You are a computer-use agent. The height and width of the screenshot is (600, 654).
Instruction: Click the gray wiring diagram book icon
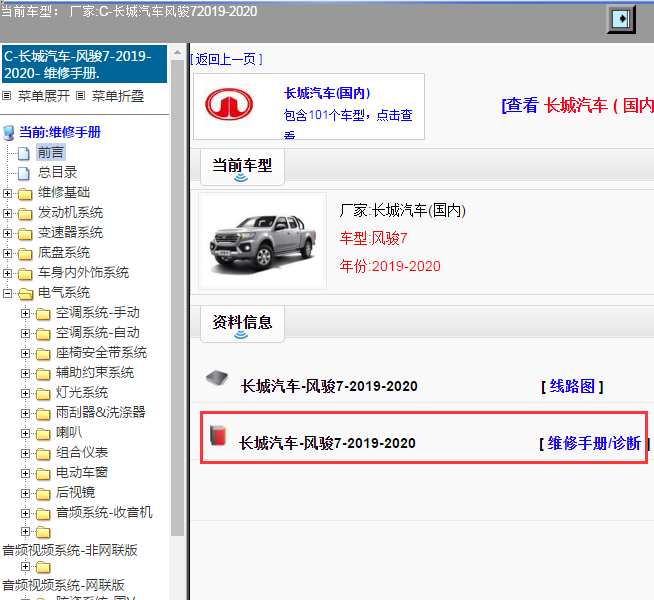(217, 378)
